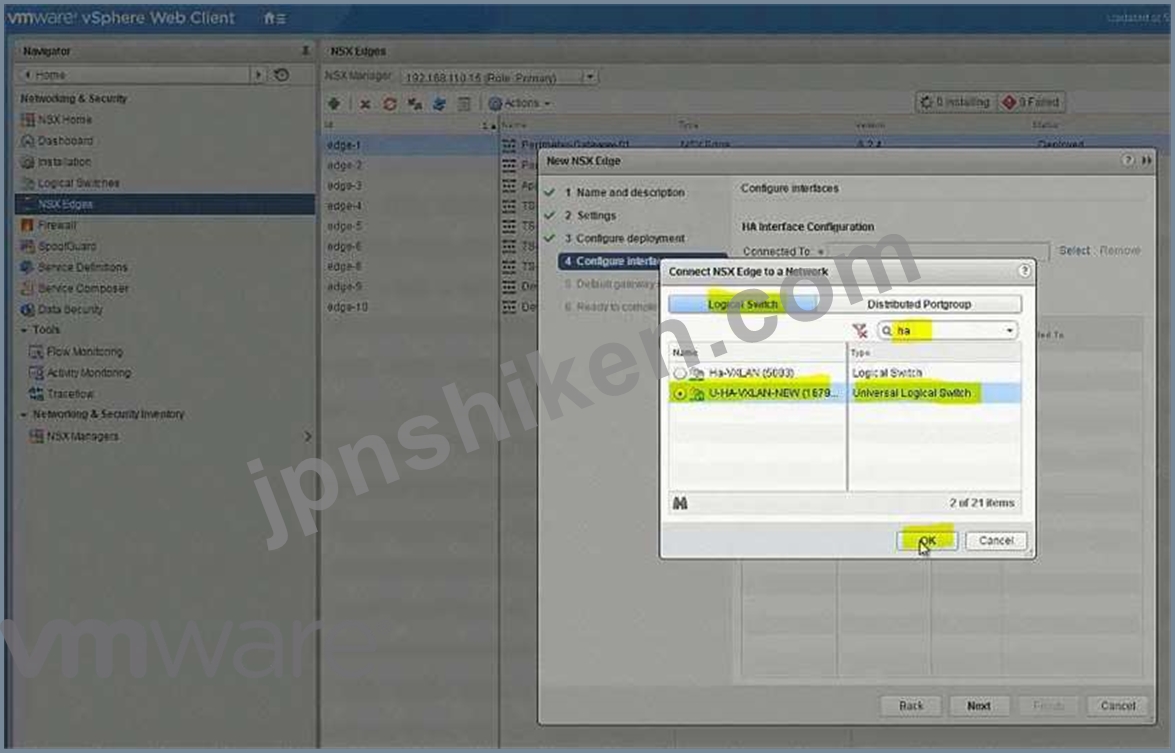1175x753 pixels.
Task: Click Next in the New NSX Edge wizard
Action: [x=979, y=706]
